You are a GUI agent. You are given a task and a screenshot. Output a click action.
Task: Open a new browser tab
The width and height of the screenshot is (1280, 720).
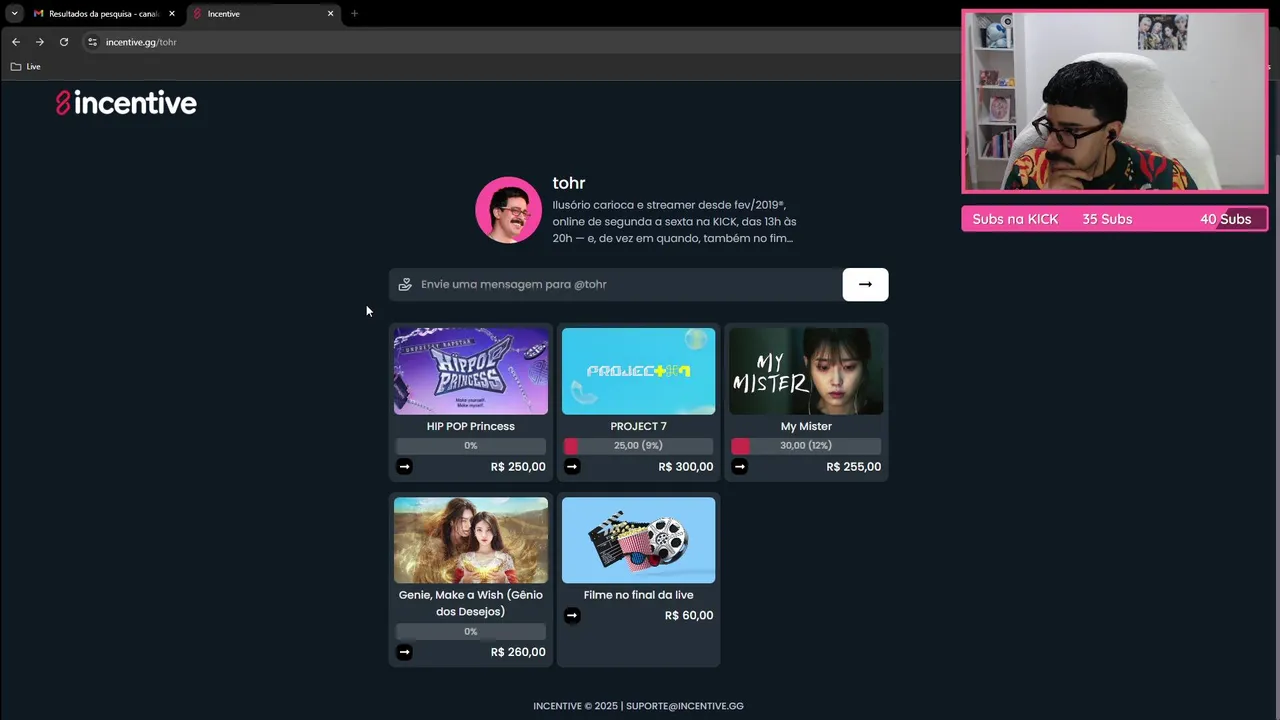[x=354, y=14]
